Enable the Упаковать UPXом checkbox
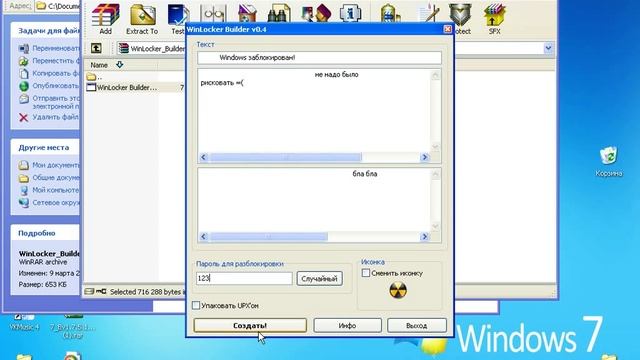640x360 pixels. [x=196, y=305]
